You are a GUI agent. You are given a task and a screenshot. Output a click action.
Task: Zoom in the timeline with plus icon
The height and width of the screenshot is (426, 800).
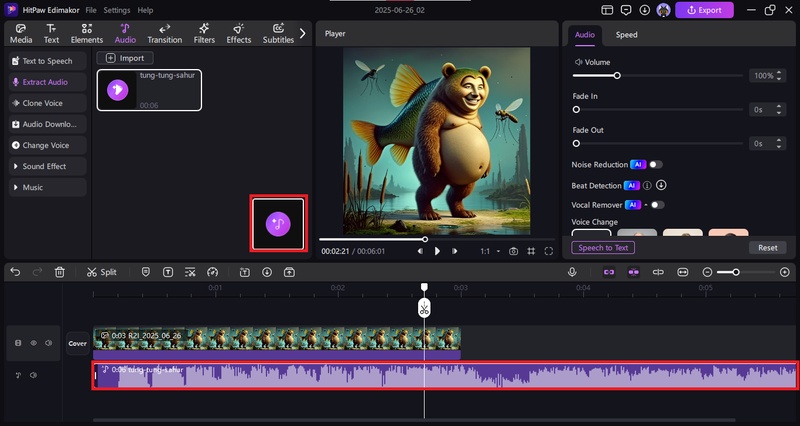pyautogui.click(x=785, y=272)
